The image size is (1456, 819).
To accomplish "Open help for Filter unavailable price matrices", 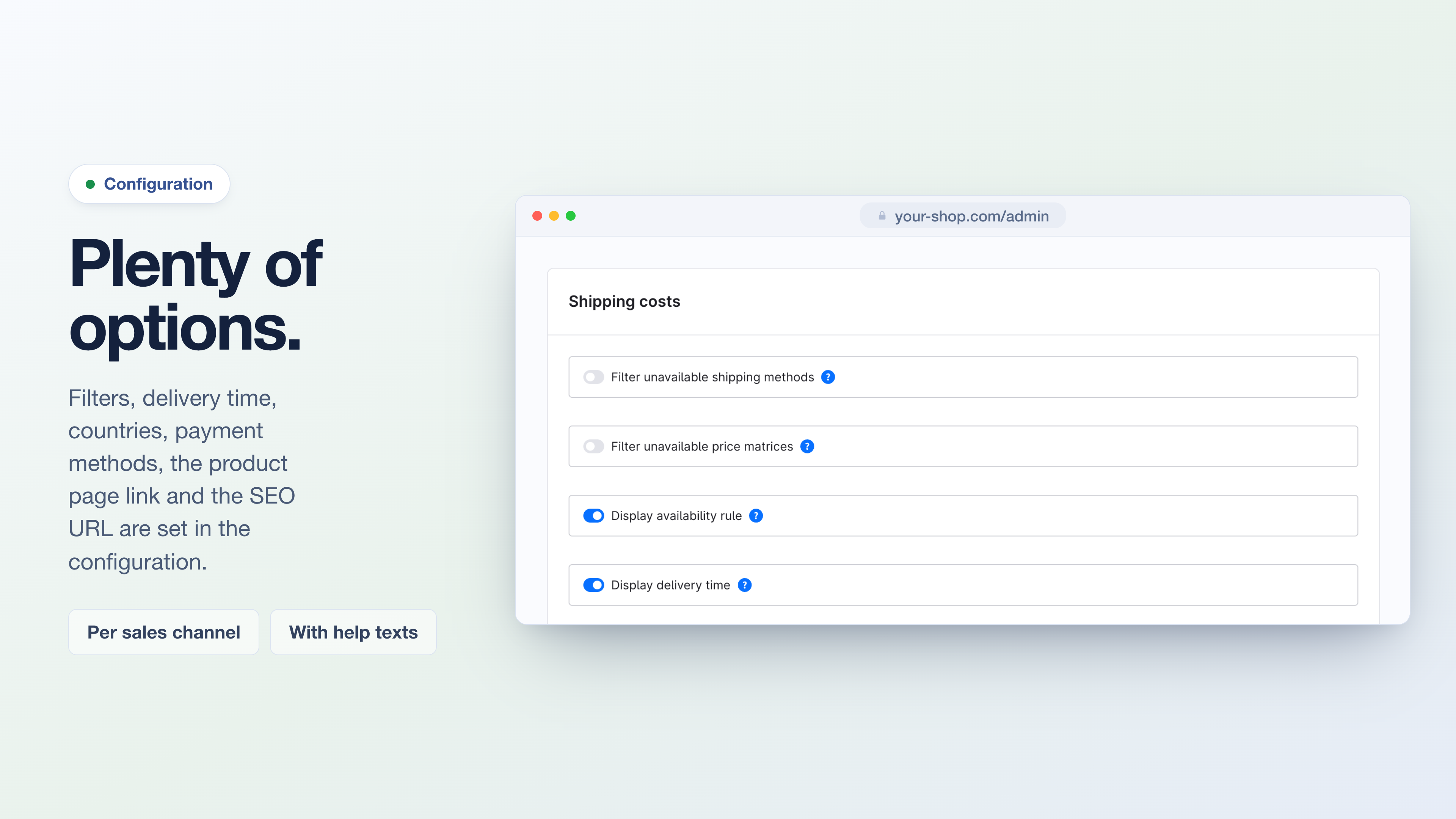I will [x=807, y=447].
